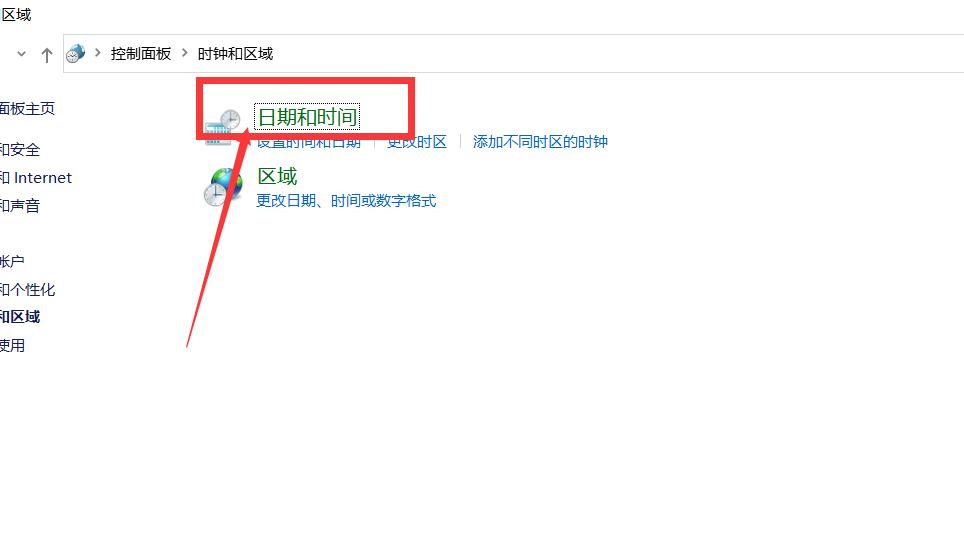Click empty area of the address bar
Image resolution: width=964 pixels, height=557 pixels.
(x=615, y=54)
